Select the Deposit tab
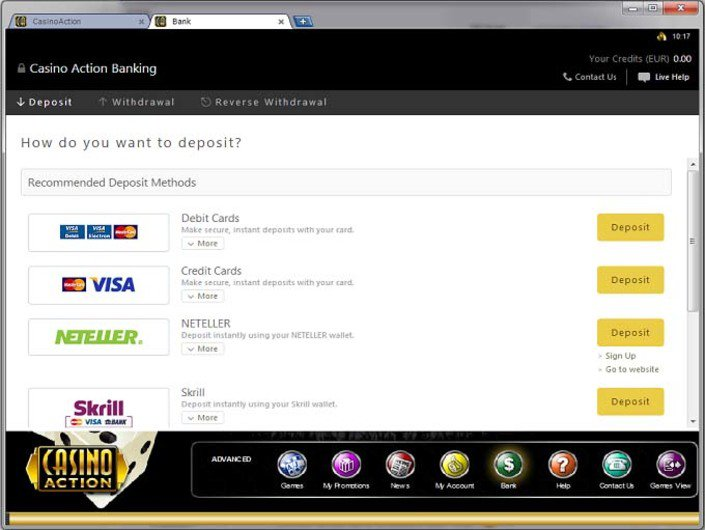 pos(44,102)
